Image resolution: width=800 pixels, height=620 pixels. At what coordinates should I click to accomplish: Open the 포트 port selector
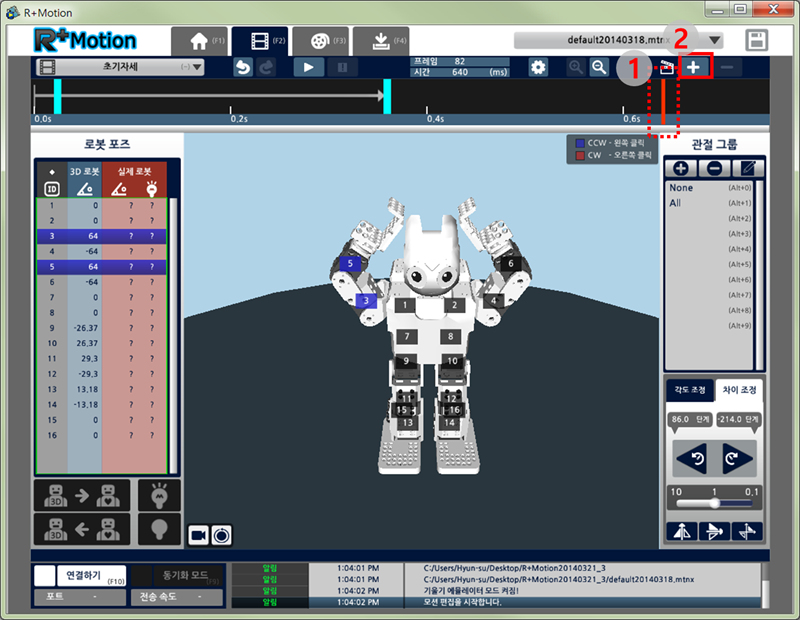point(80,597)
